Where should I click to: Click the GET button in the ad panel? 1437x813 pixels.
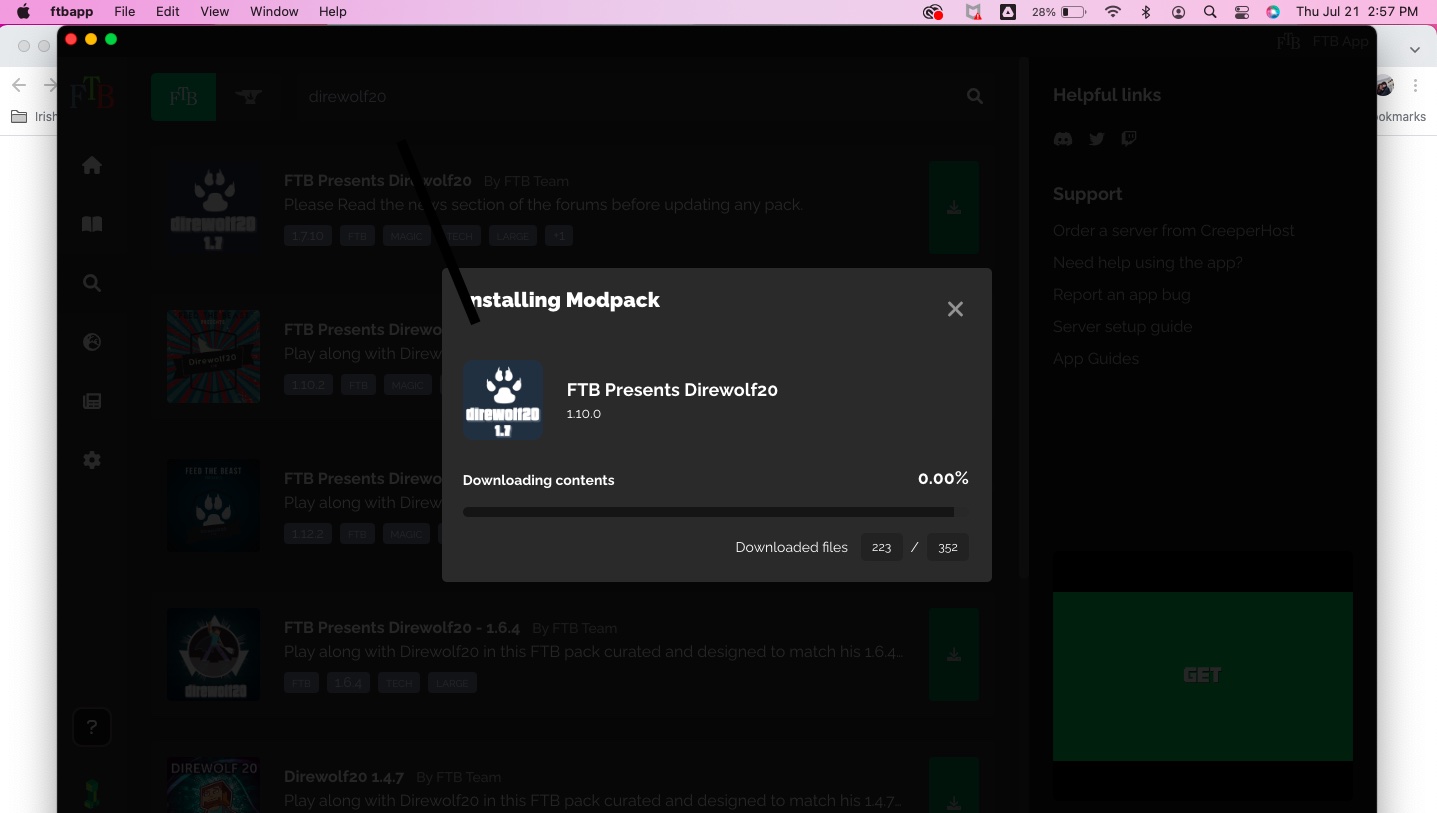pos(1202,675)
